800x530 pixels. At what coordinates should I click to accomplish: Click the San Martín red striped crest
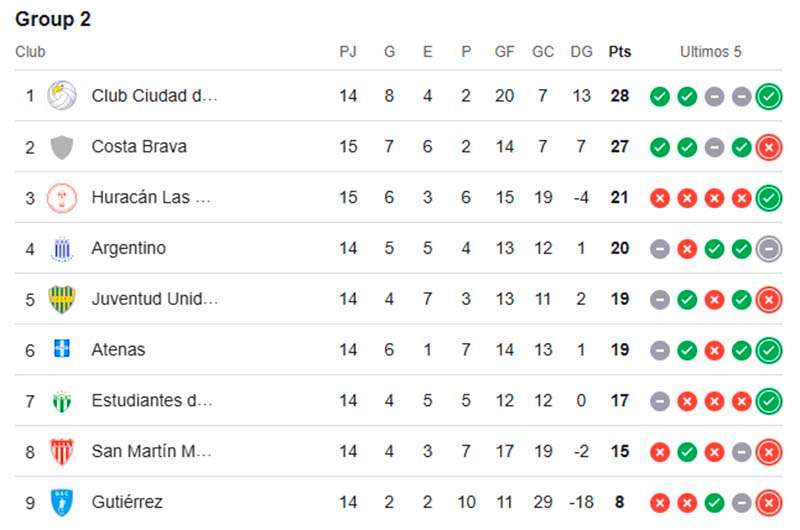pos(62,451)
